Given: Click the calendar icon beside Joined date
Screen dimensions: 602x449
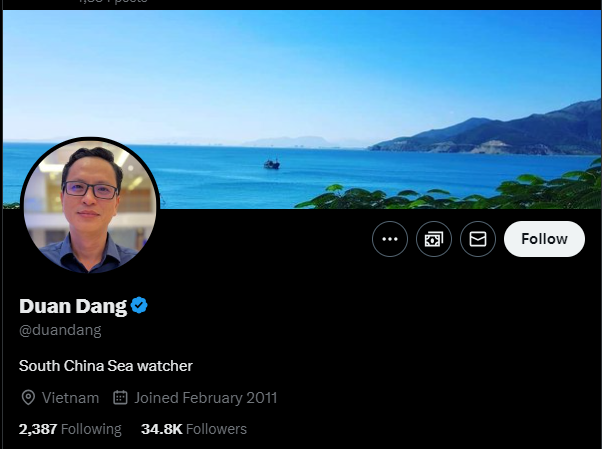Looking at the screenshot, I should coord(120,398).
